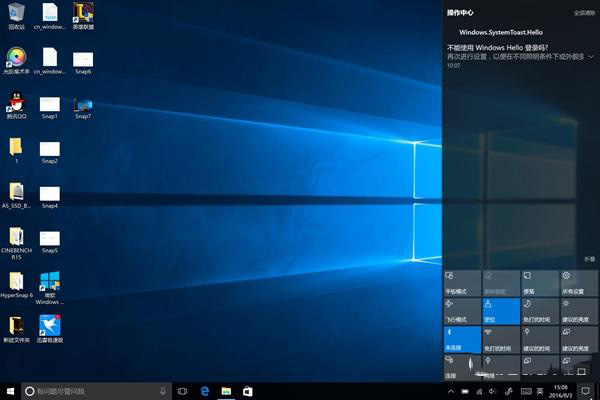Open the 连接 Connect quick action tile
Screen dimensions: 600x400
click(462, 367)
